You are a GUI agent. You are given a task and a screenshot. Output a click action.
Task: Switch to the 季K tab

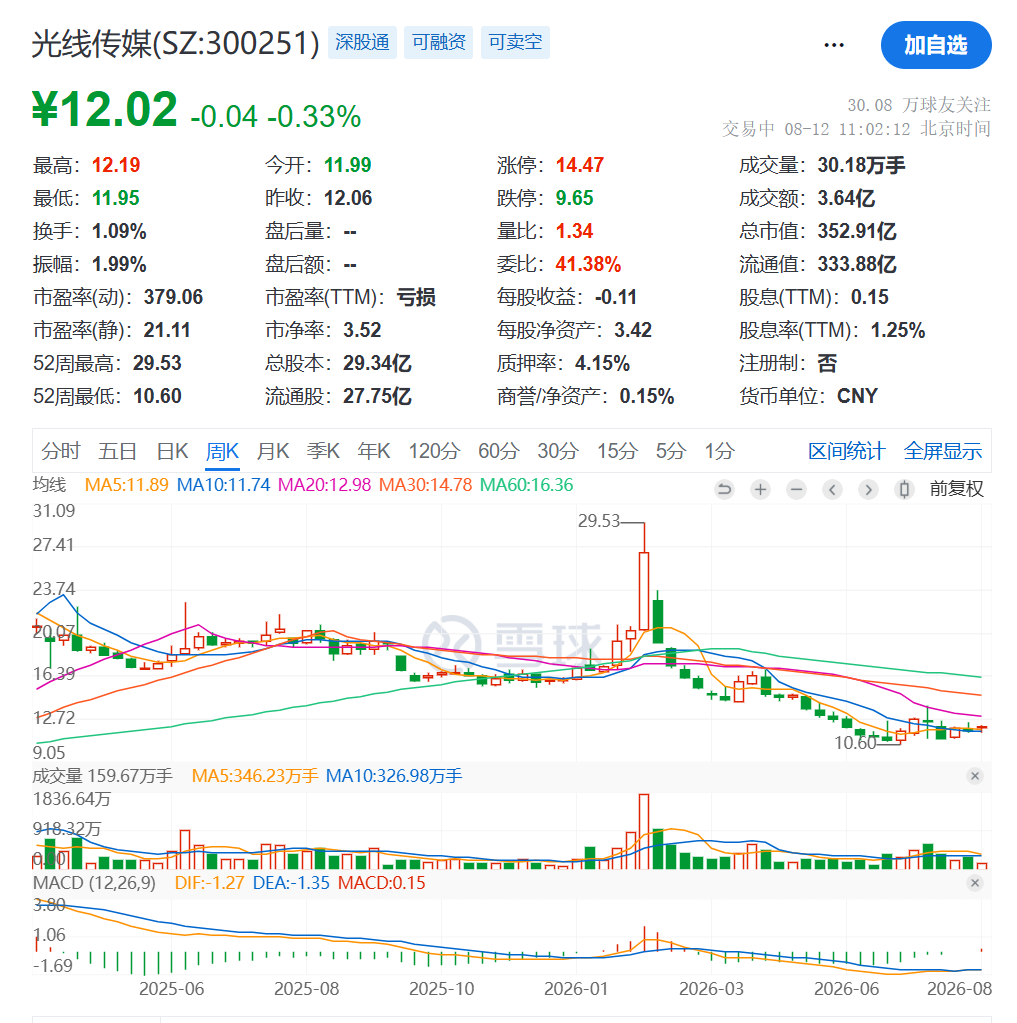pos(323,451)
